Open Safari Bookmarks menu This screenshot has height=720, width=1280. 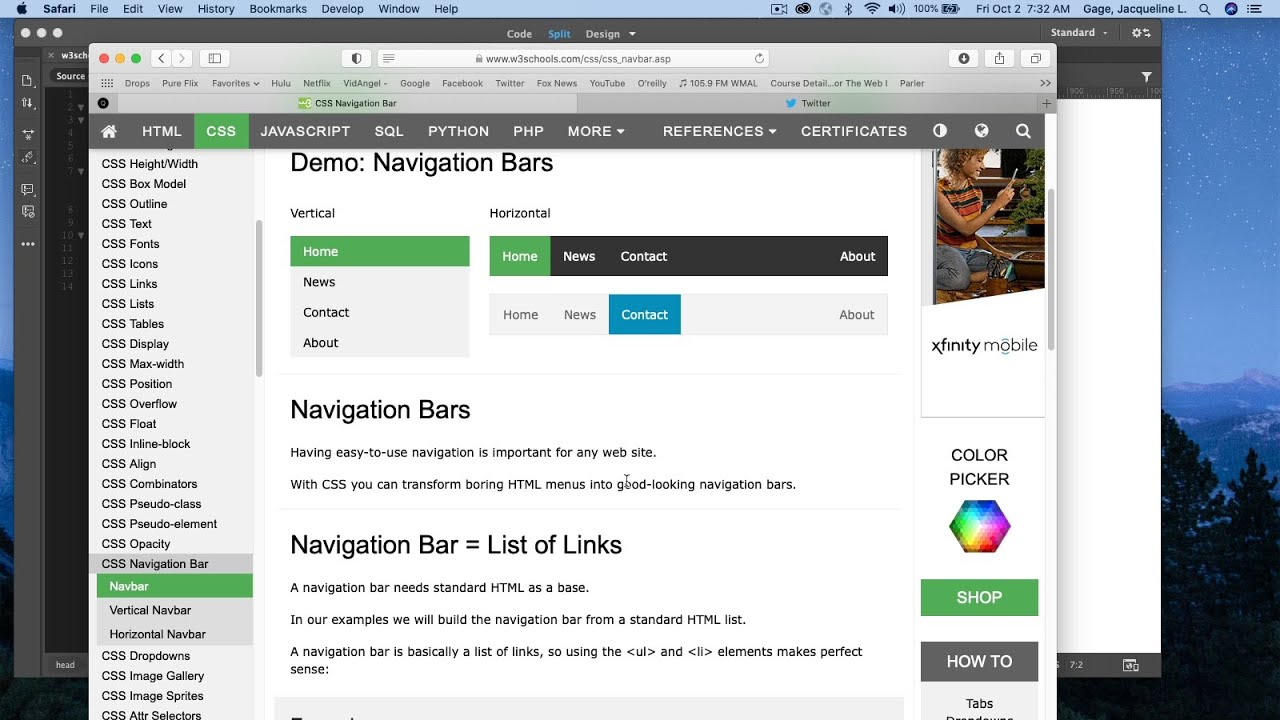tap(277, 9)
